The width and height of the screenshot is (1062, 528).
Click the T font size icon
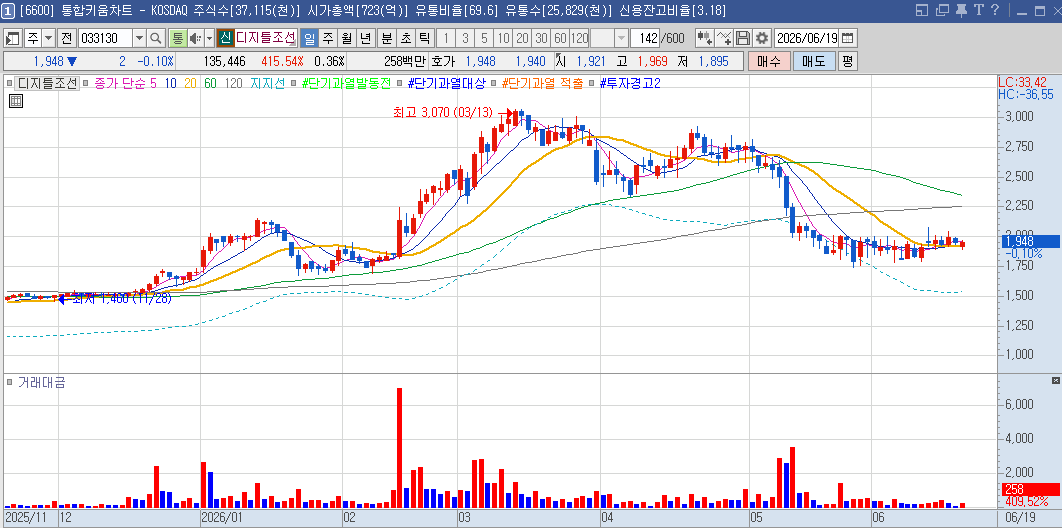click(978, 9)
